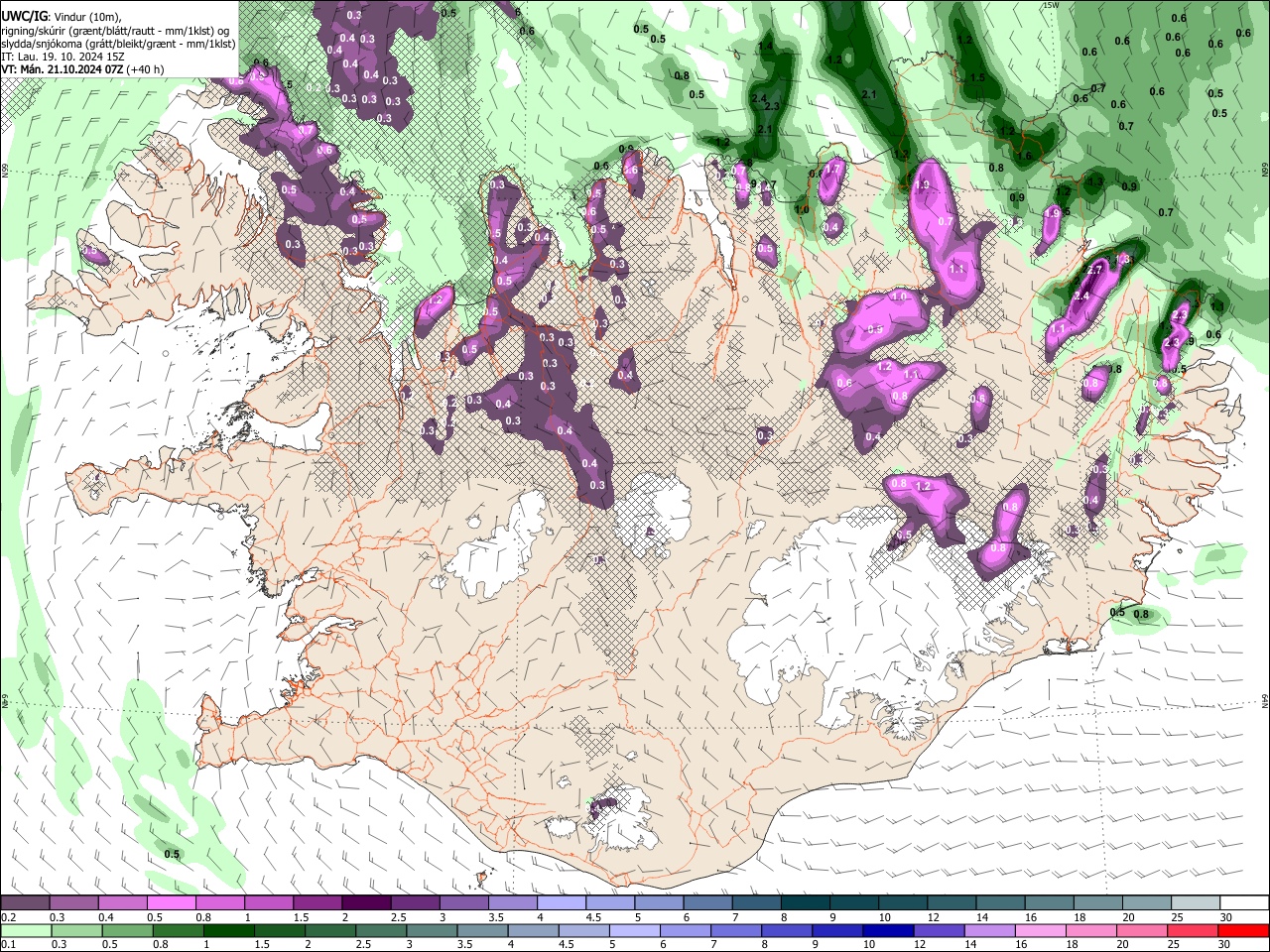Pick the deep purple swatch at 2 in the upper legend

(365, 903)
